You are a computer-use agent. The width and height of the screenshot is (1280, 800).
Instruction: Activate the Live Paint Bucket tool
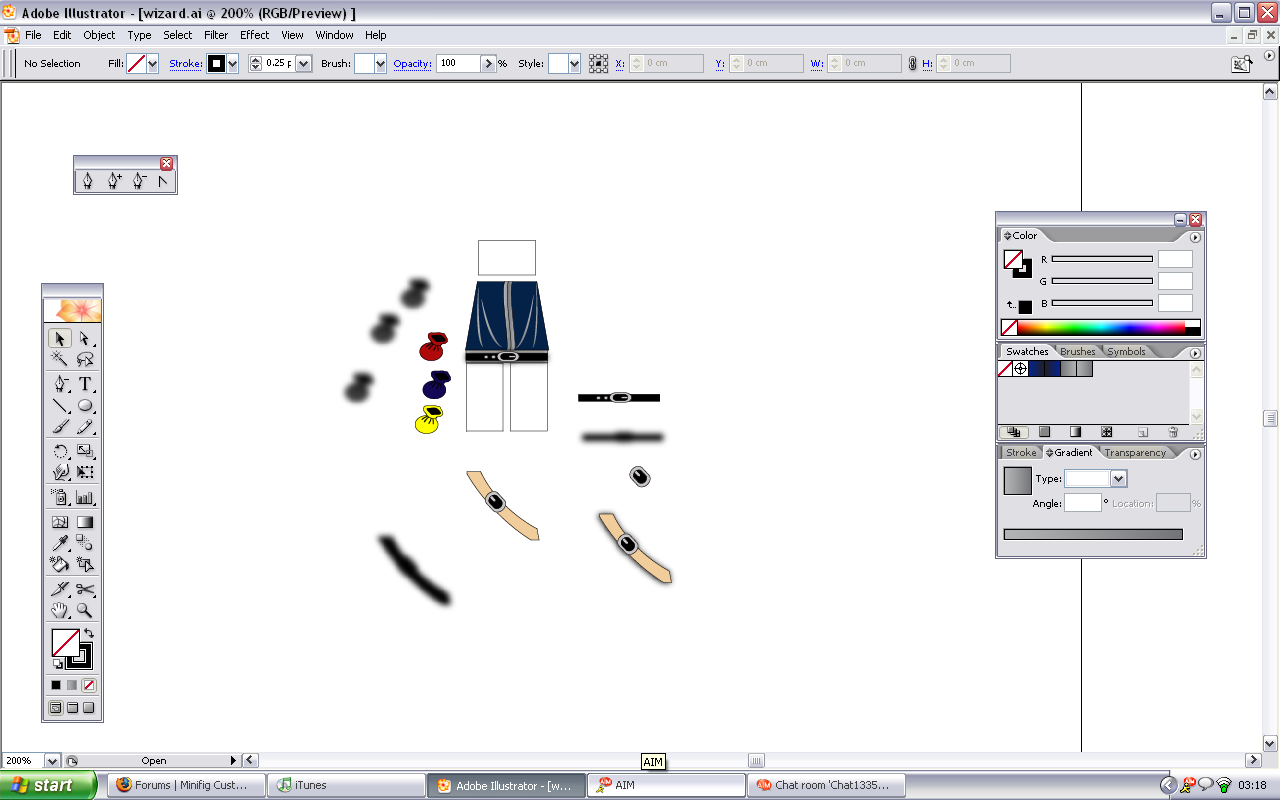tap(60, 564)
